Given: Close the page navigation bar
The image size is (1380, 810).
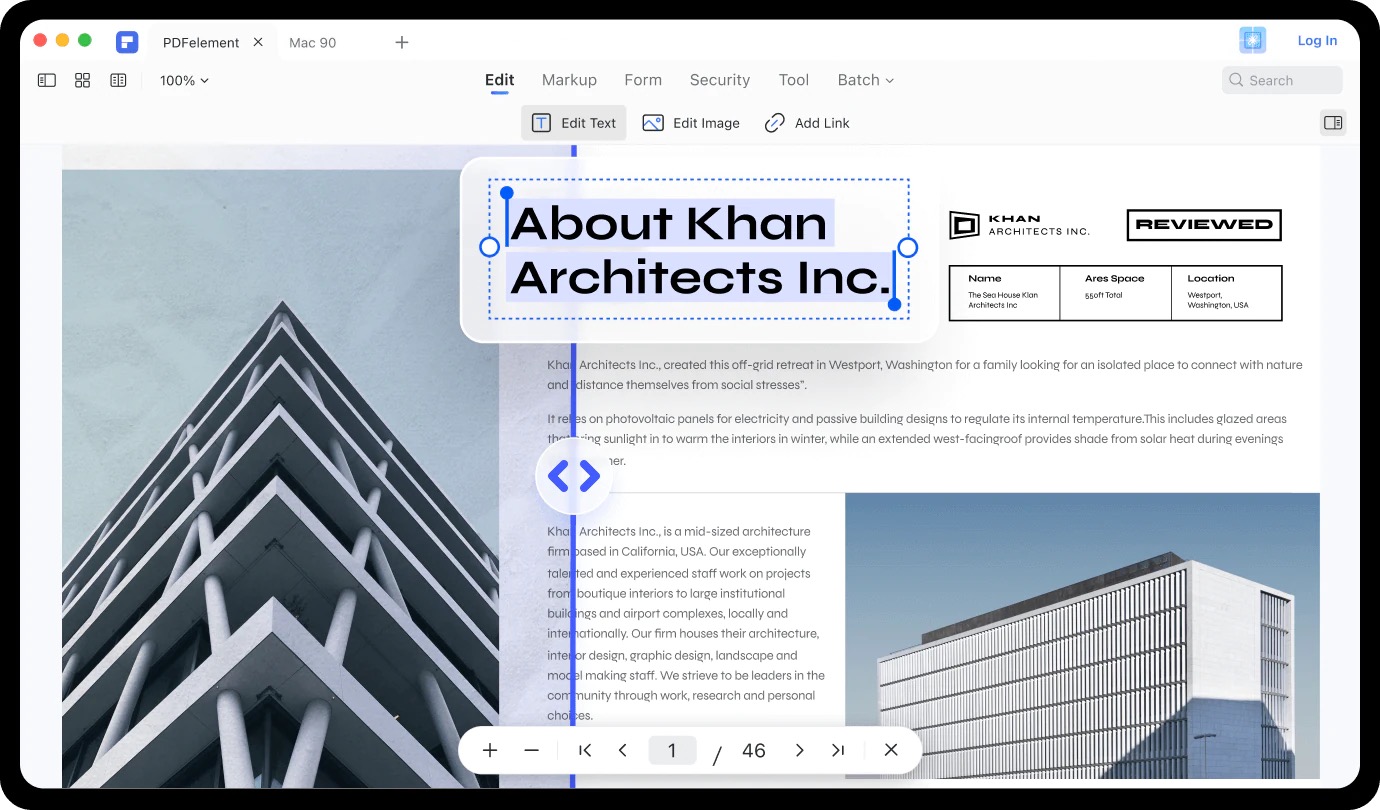Looking at the screenshot, I should pyautogui.click(x=891, y=750).
